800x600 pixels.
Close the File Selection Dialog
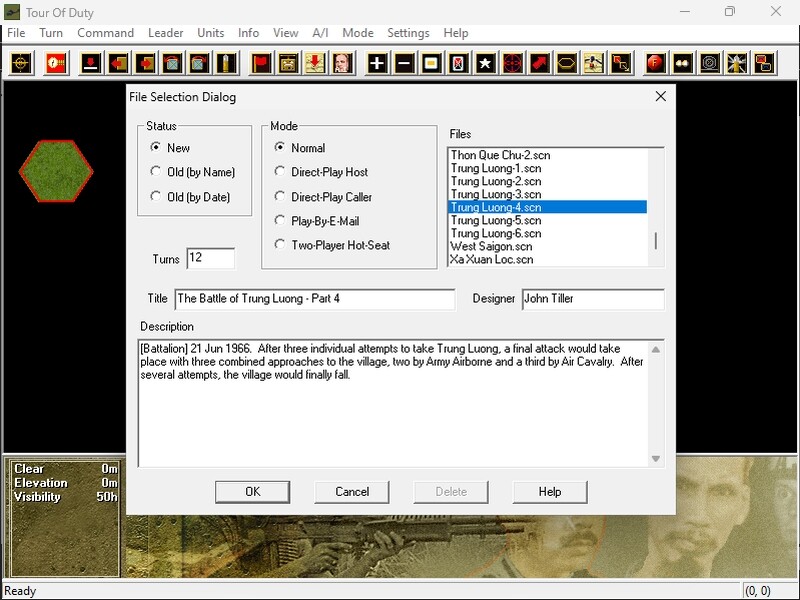pos(661,96)
